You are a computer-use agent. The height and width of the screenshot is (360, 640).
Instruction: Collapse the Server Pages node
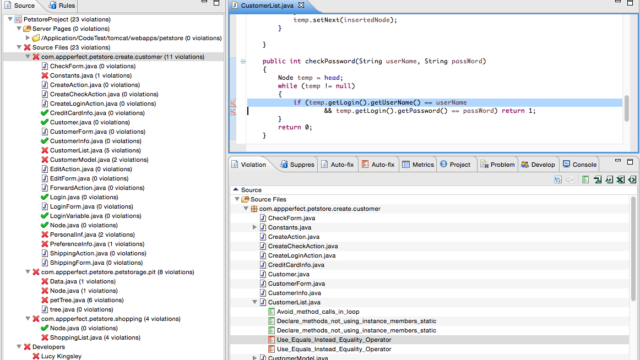coord(19,29)
